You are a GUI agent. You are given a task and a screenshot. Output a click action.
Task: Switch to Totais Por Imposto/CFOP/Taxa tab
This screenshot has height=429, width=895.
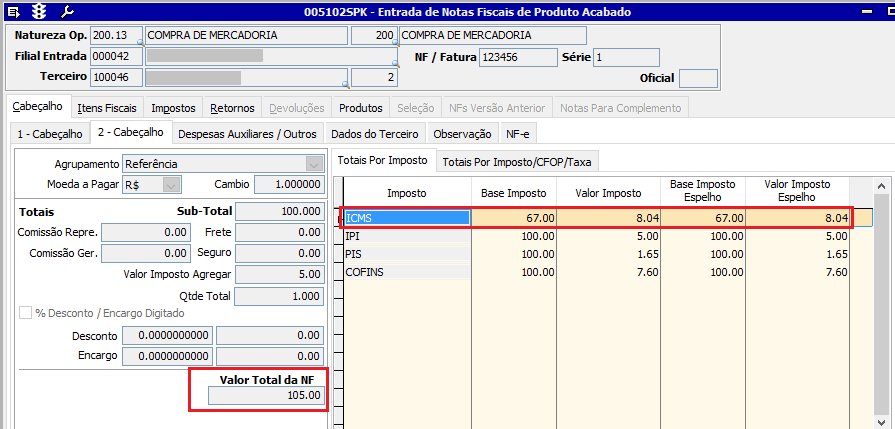click(x=517, y=162)
